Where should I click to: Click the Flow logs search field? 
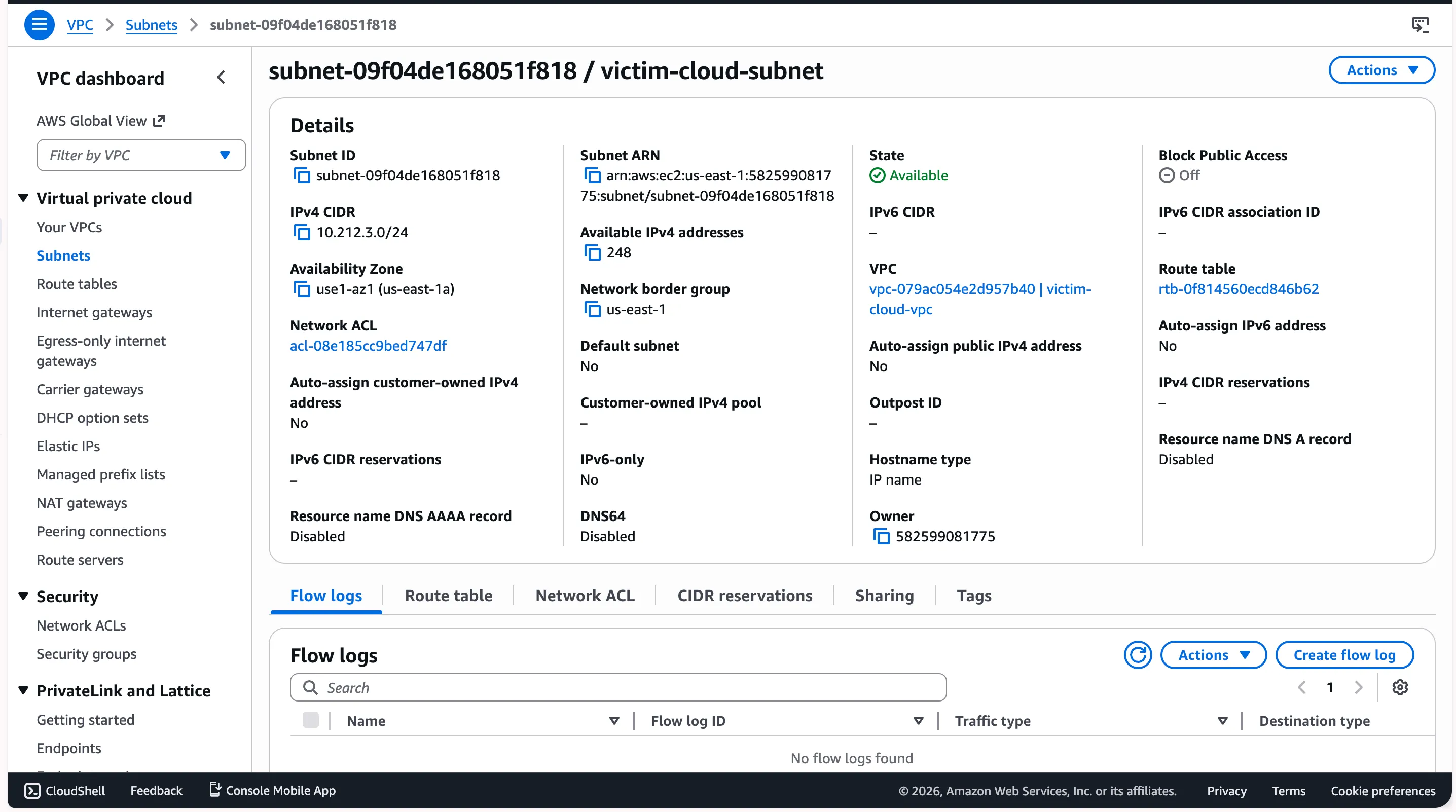pos(618,688)
